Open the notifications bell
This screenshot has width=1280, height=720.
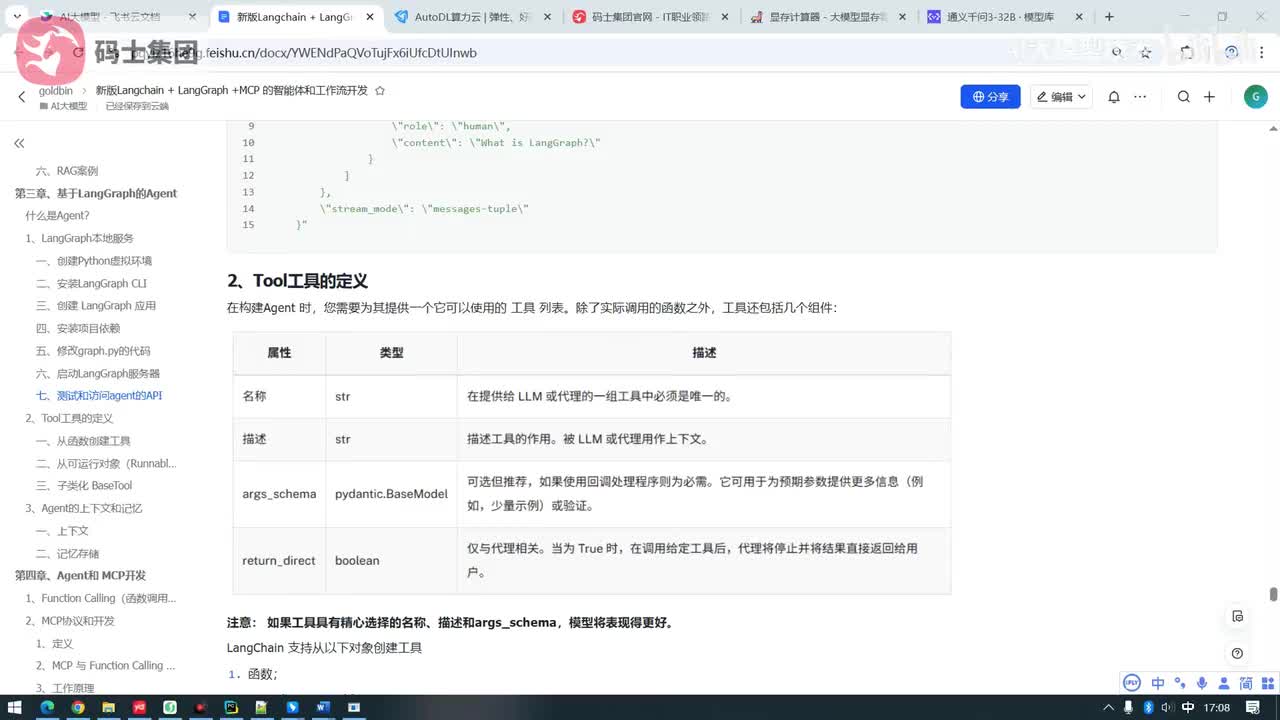tap(1114, 97)
